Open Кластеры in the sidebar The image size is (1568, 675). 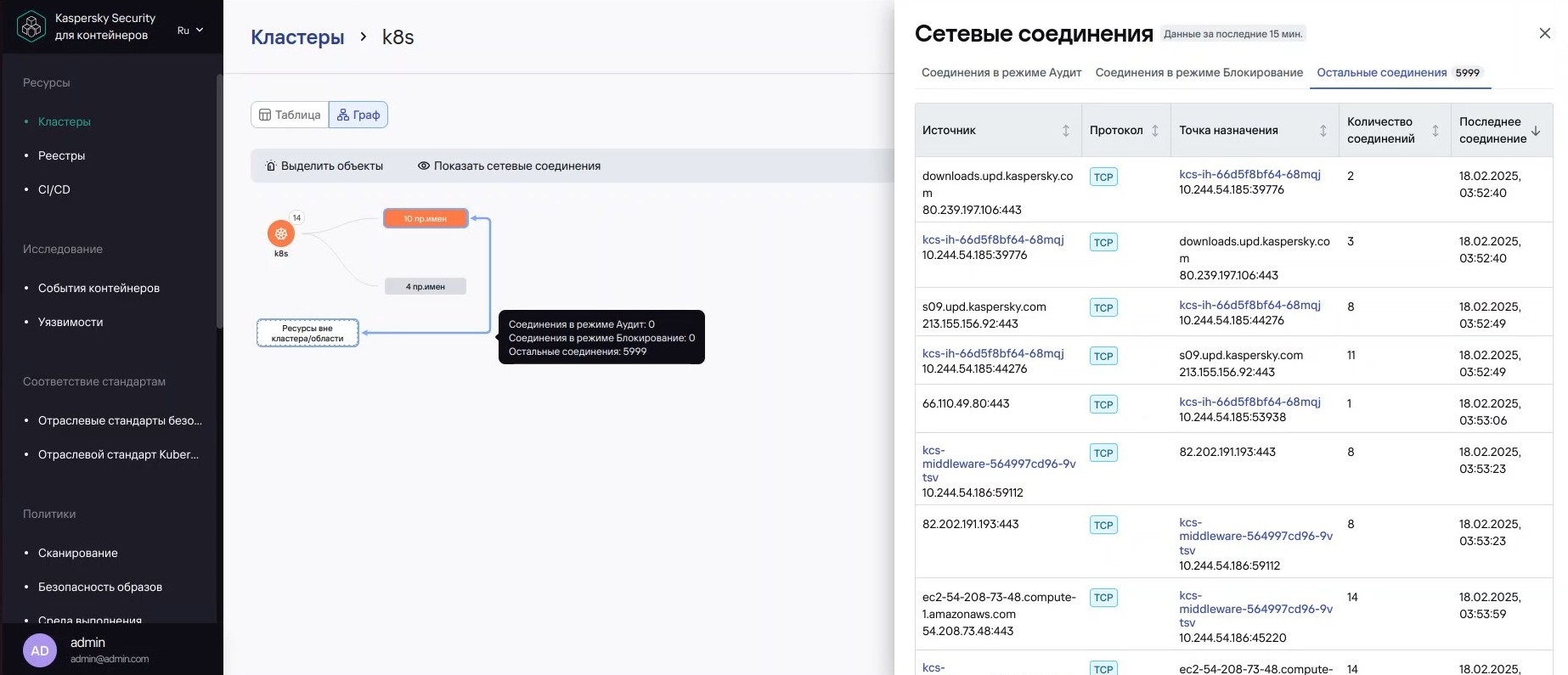pos(65,121)
